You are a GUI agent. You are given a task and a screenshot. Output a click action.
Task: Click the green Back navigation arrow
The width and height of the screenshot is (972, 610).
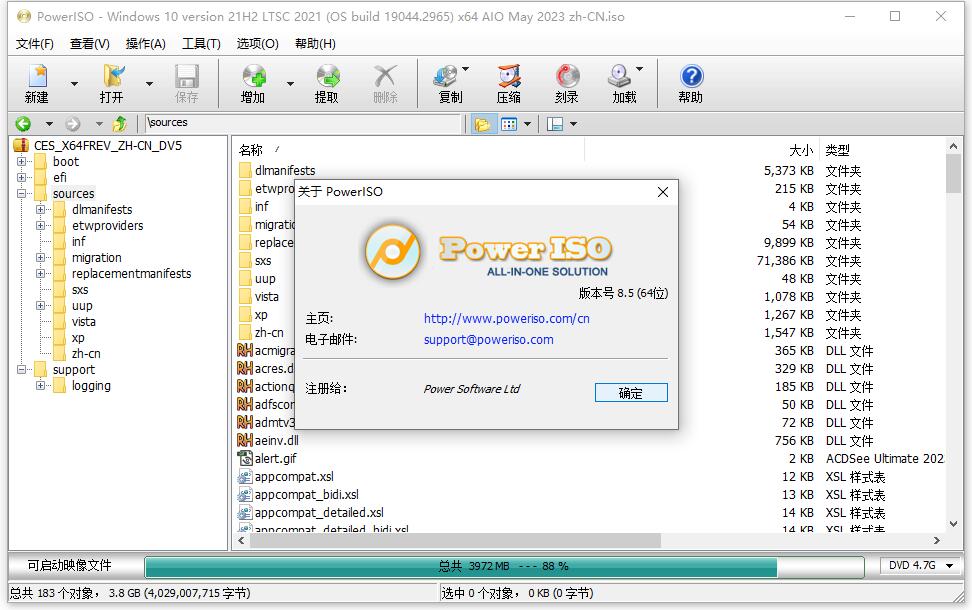(23, 124)
